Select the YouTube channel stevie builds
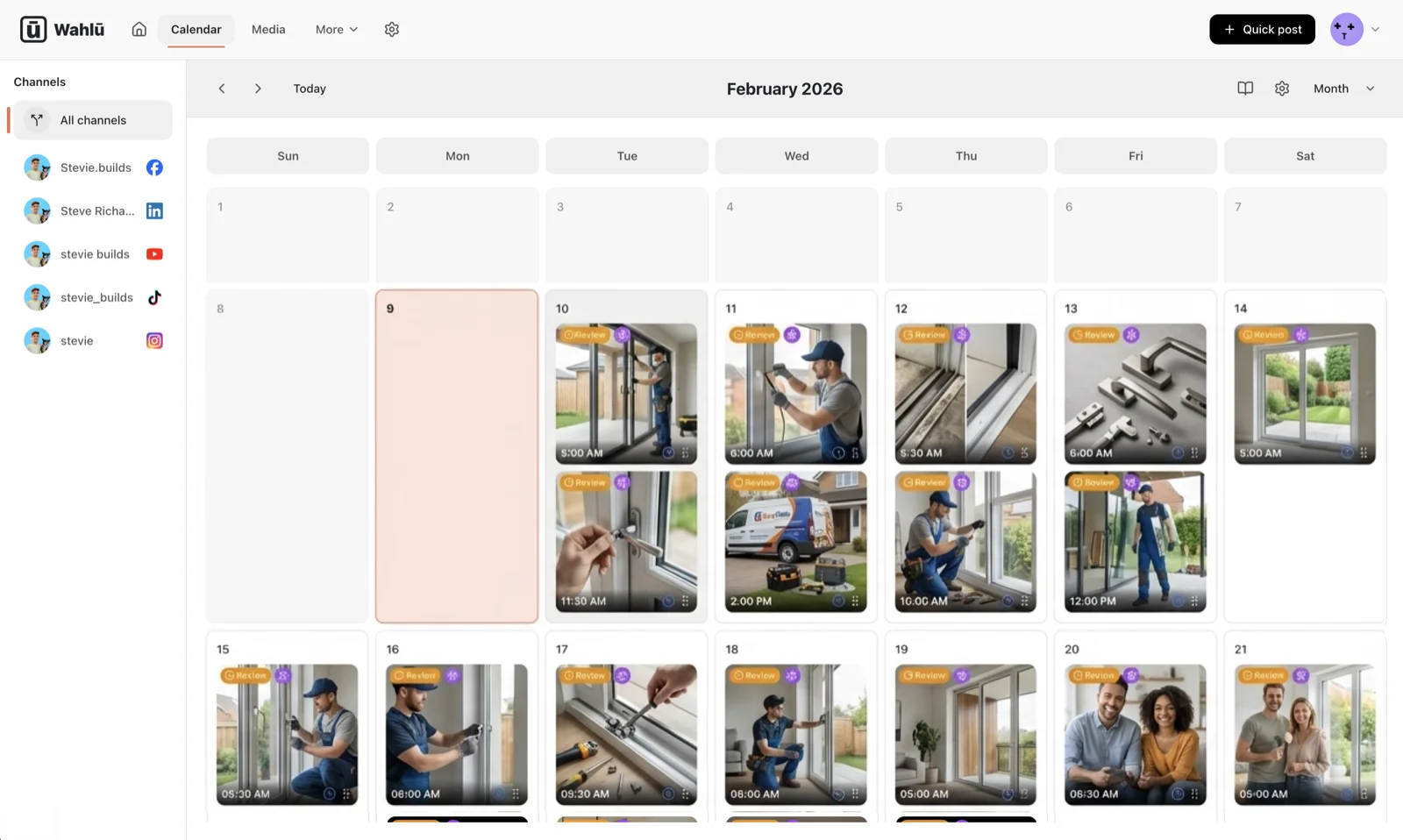Image resolution: width=1403 pixels, height=840 pixels. point(94,253)
